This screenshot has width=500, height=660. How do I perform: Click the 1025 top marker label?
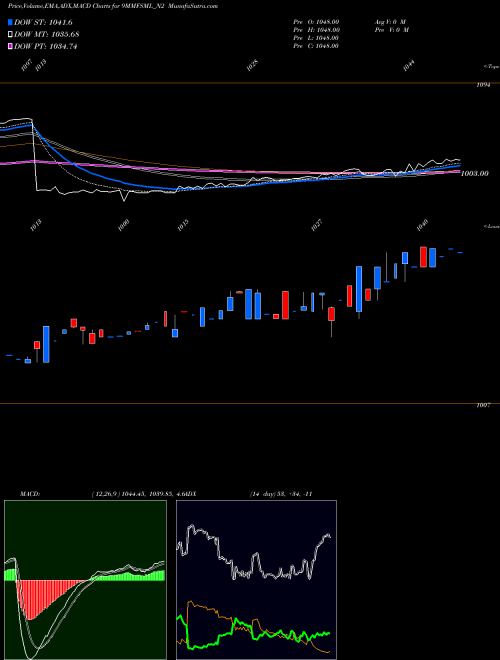(252, 65)
